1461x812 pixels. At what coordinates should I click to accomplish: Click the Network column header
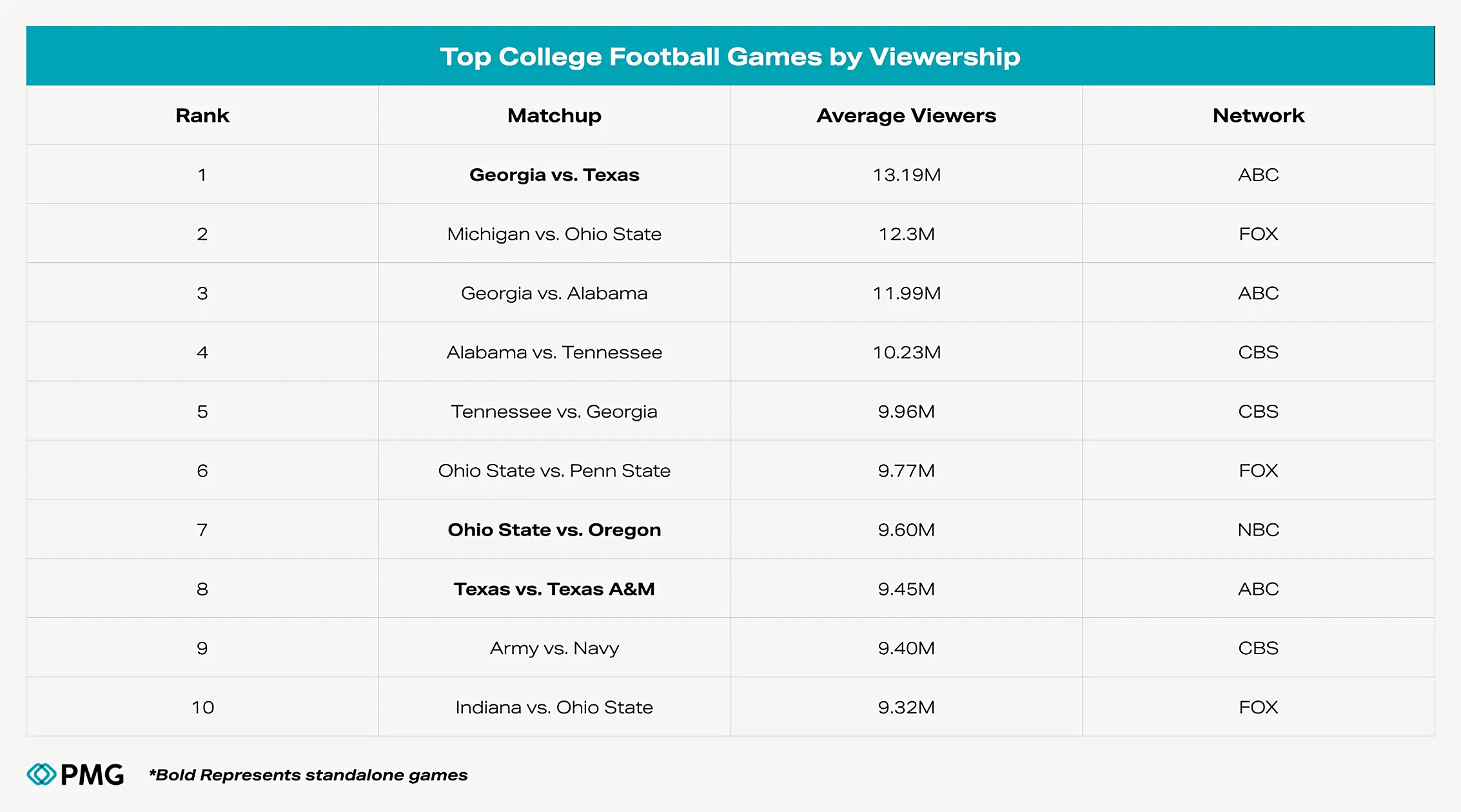click(1258, 115)
